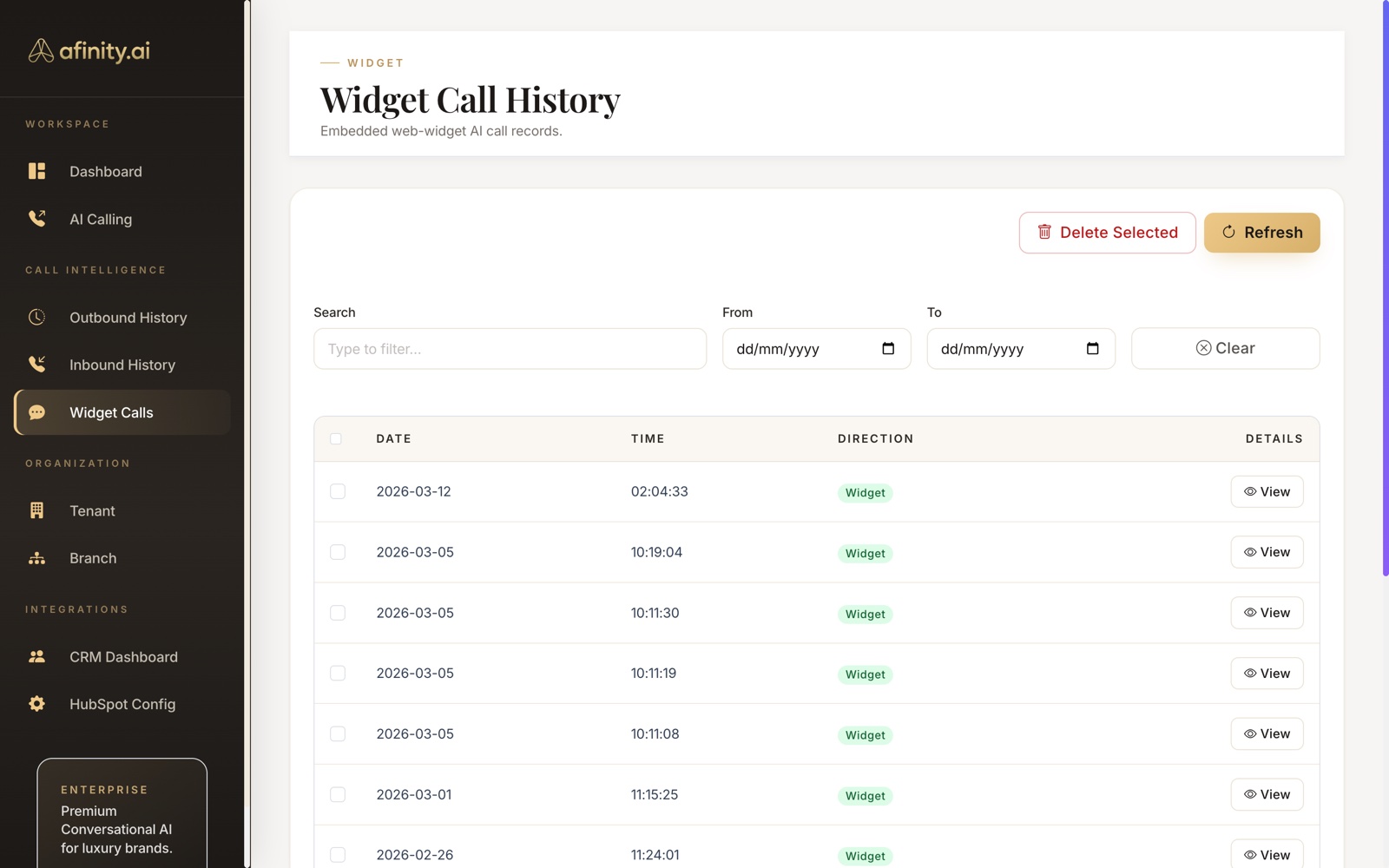
Task: Click eye icon for 02:04:33 row
Action: [1250, 491]
